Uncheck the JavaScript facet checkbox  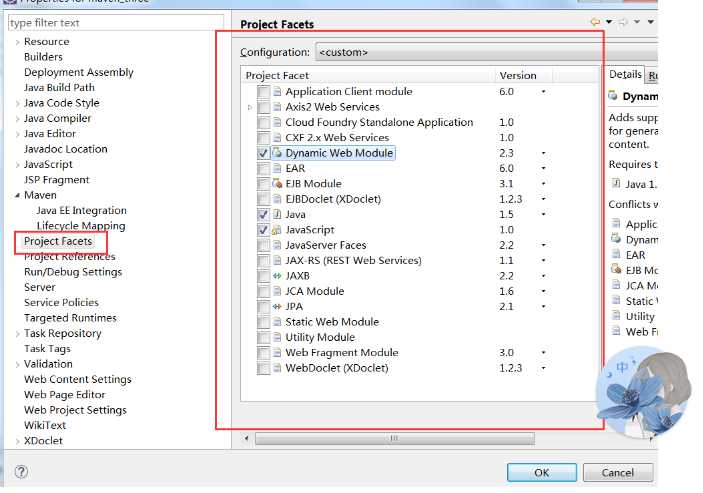coord(263,230)
